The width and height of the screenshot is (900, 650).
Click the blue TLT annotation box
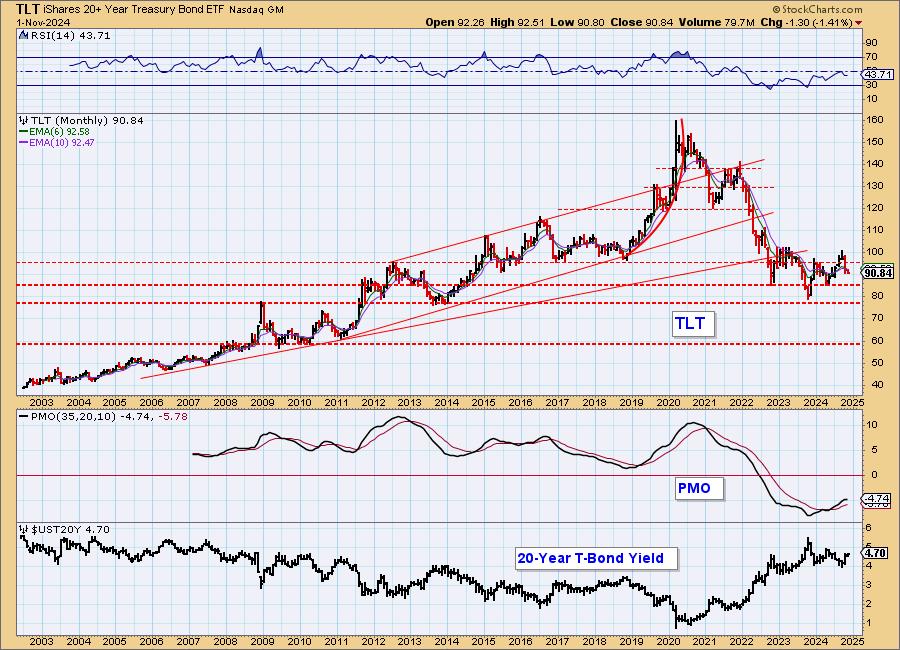693,323
